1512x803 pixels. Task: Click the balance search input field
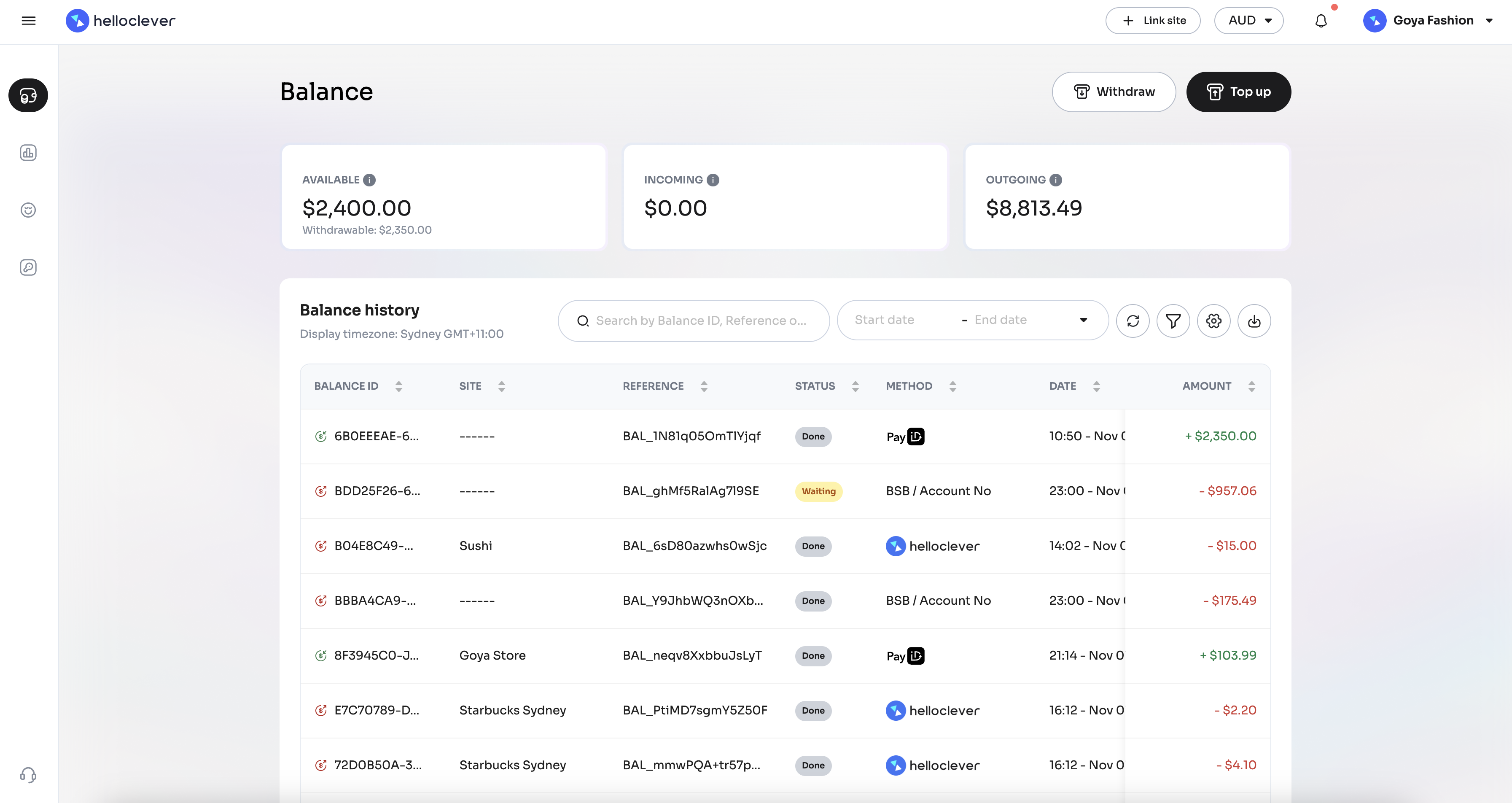[701, 321]
